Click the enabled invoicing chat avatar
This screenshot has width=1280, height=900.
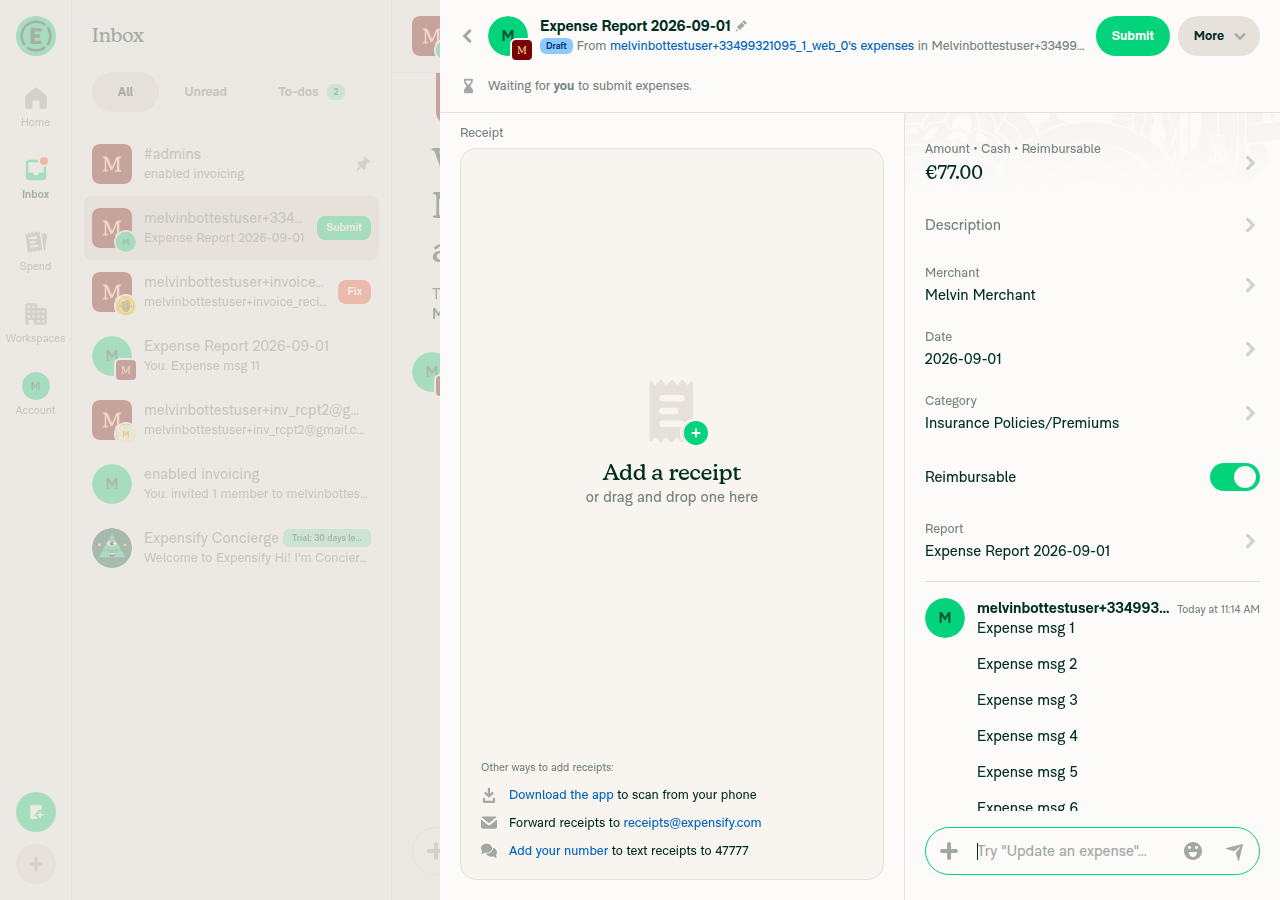point(112,484)
